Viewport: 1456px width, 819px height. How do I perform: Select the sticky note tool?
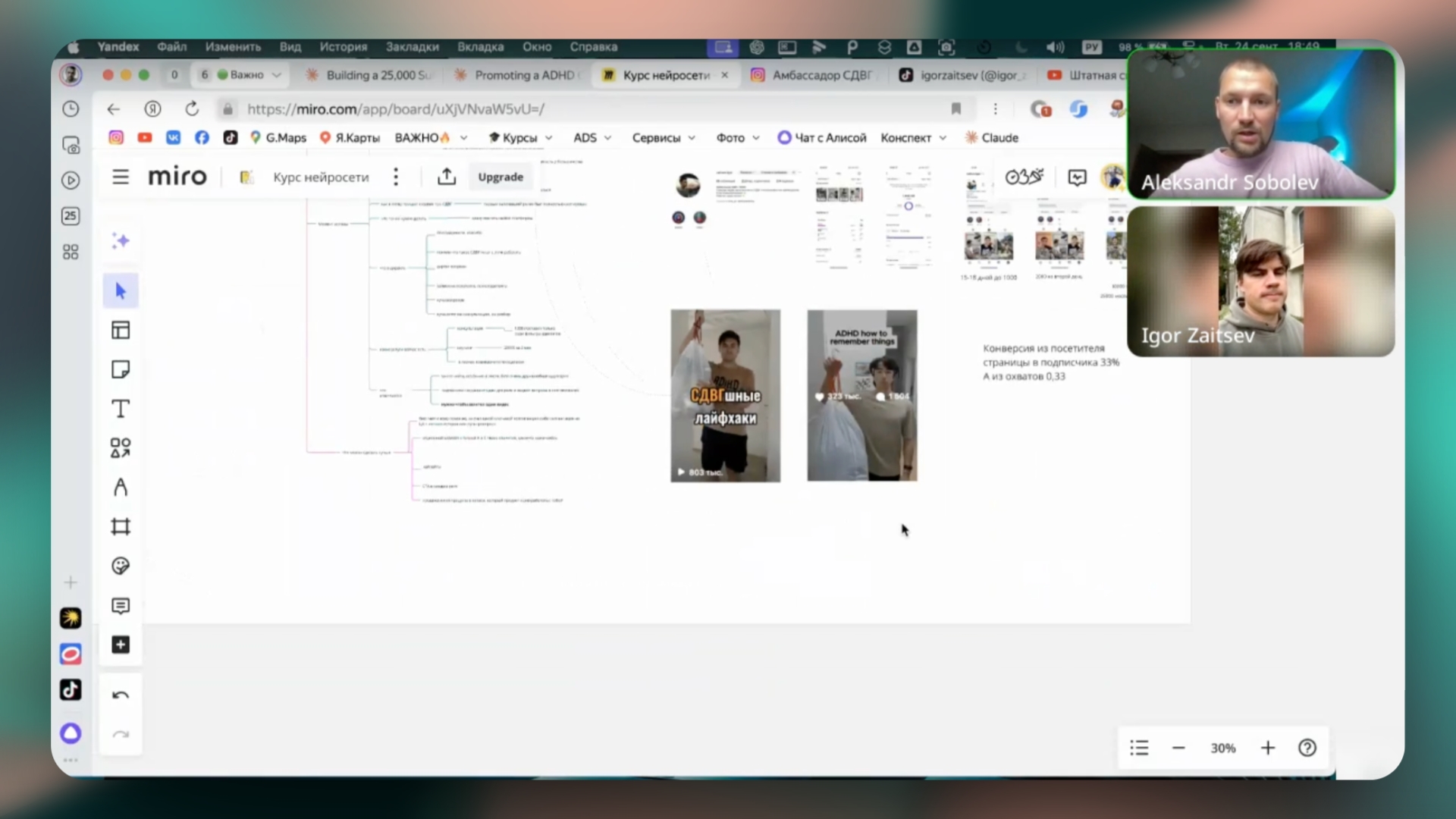121,369
